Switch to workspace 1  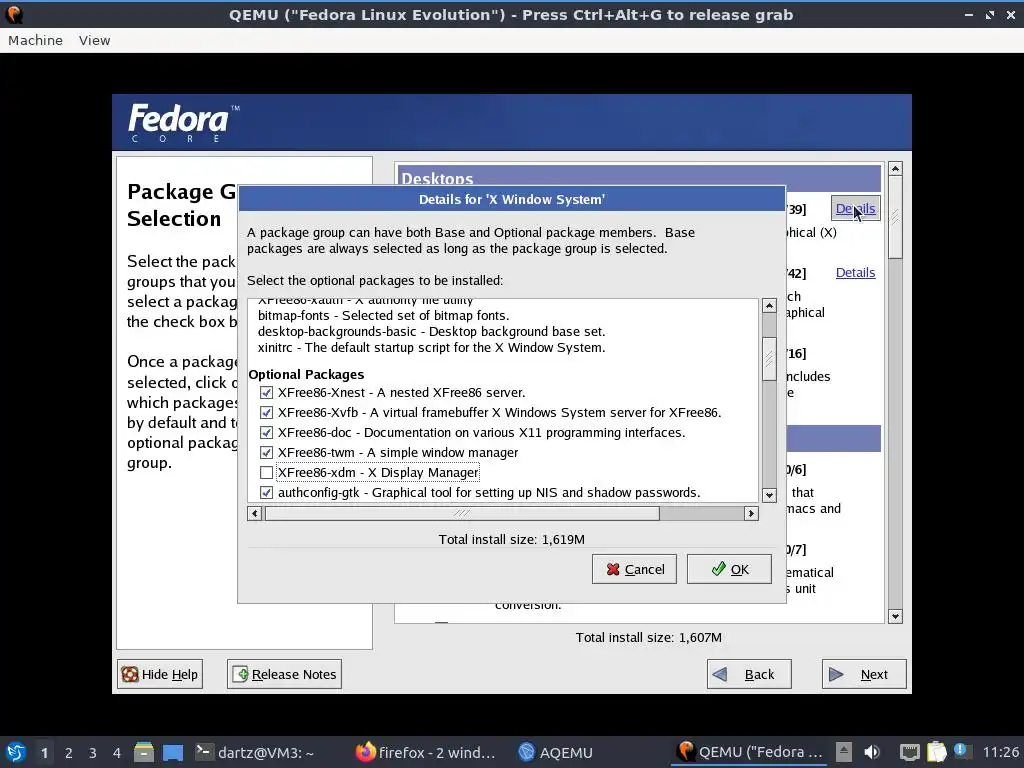pyautogui.click(x=44, y=753)
